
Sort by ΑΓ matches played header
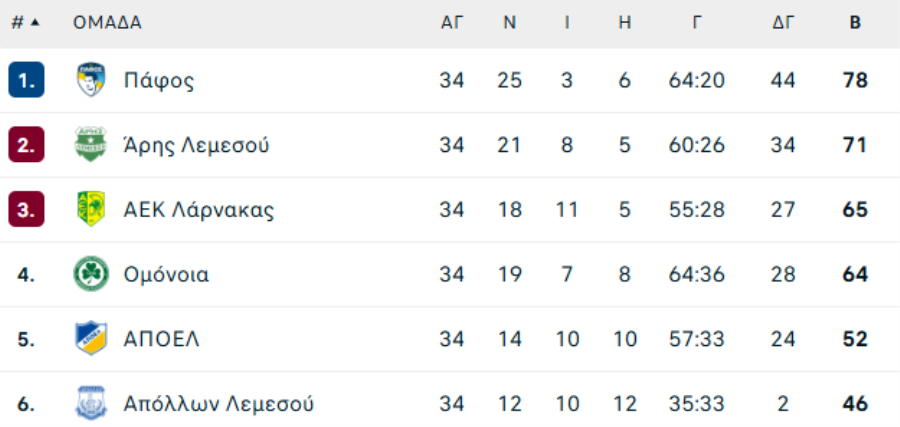click(x=452, y=23)
